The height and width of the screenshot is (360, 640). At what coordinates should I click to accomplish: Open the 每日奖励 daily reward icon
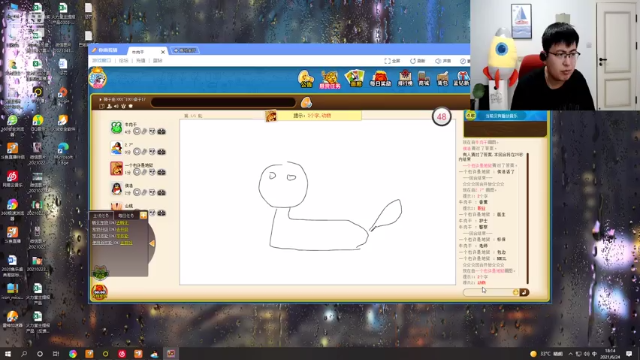click(x=380, y=78)
